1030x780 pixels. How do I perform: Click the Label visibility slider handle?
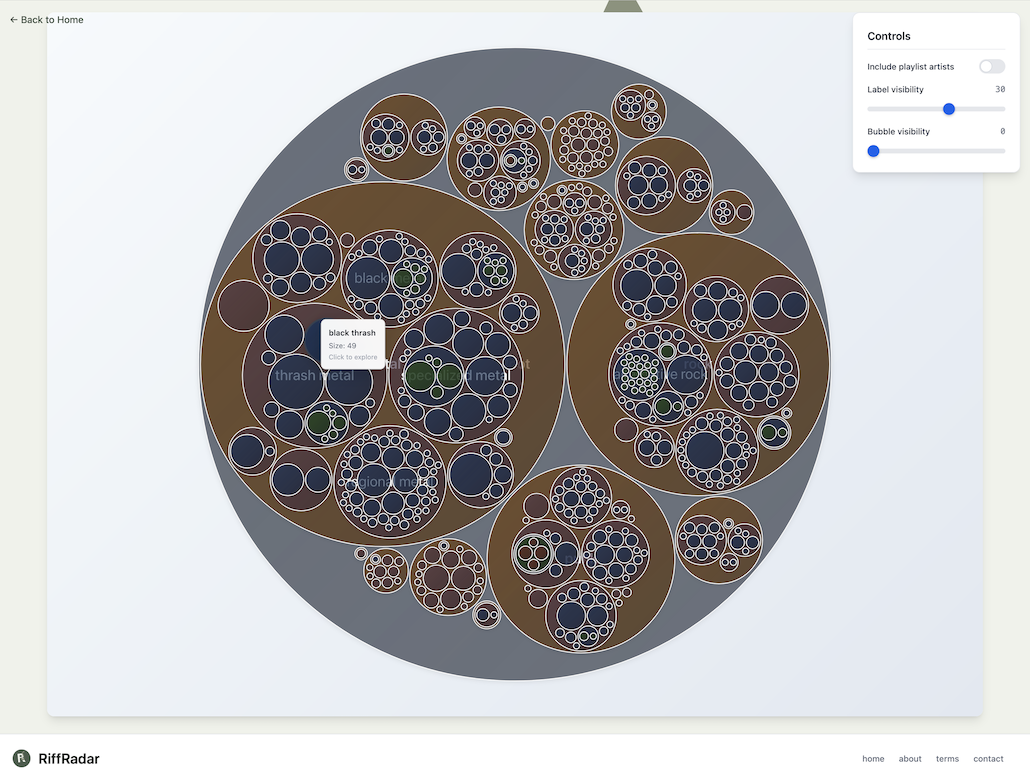(949, 109)
